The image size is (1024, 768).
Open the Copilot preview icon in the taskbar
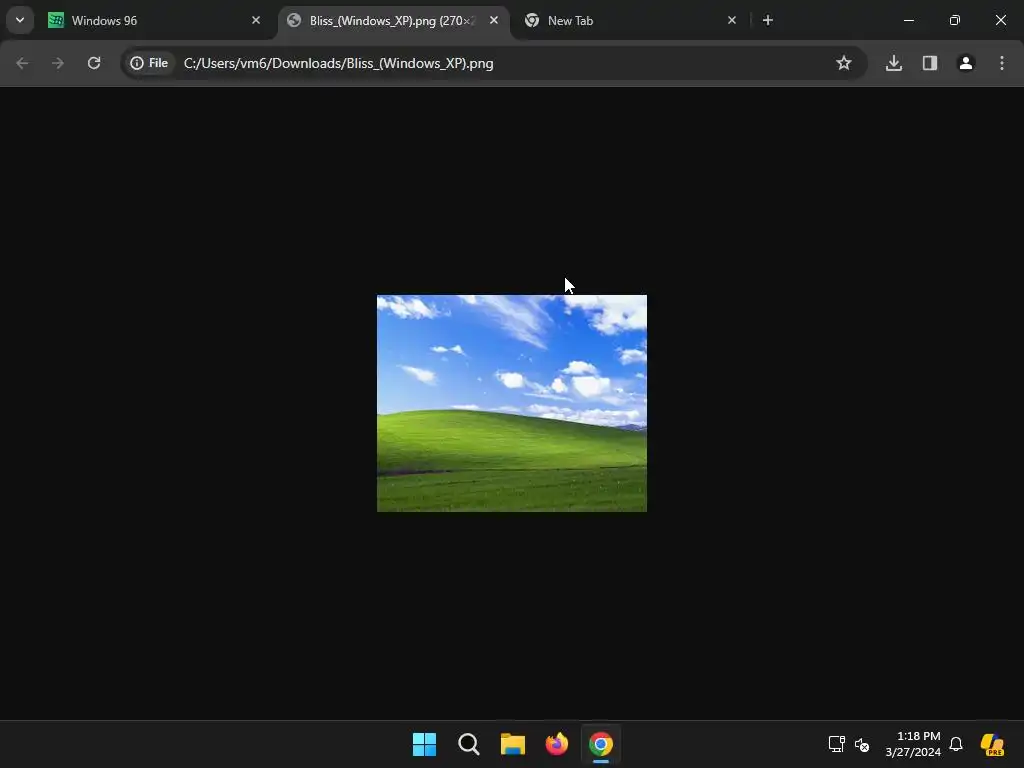(x=993, y=744)
